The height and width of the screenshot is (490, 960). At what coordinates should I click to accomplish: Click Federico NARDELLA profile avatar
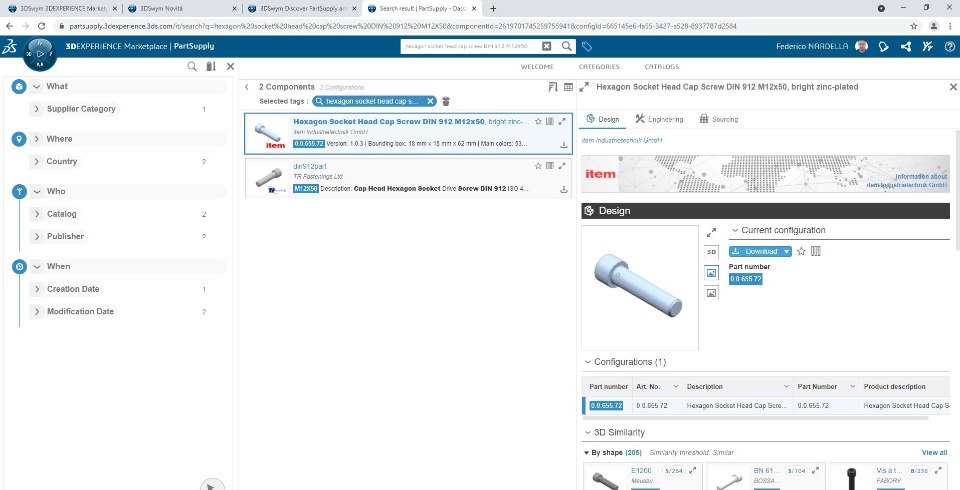(x=861, y=47)
